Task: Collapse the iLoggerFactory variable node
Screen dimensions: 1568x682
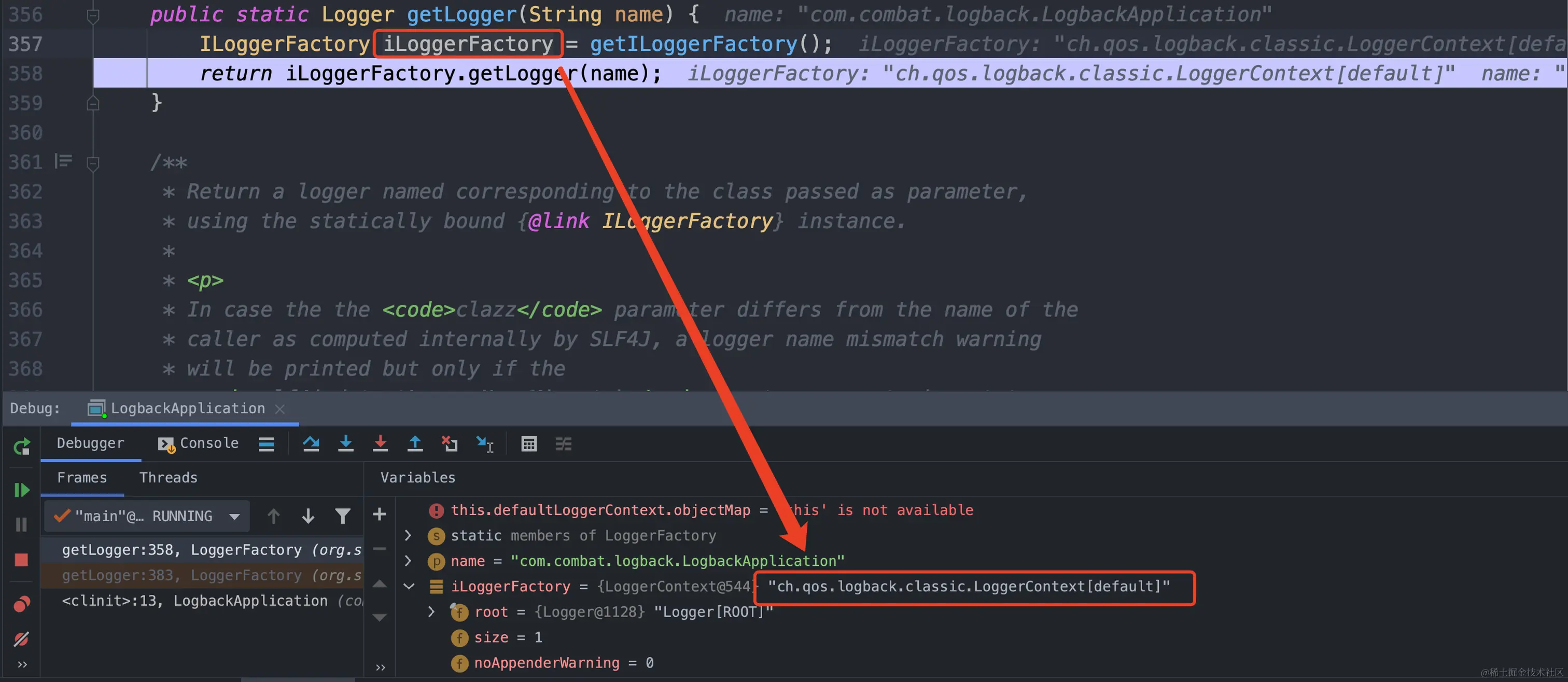Action: [409, 587]
